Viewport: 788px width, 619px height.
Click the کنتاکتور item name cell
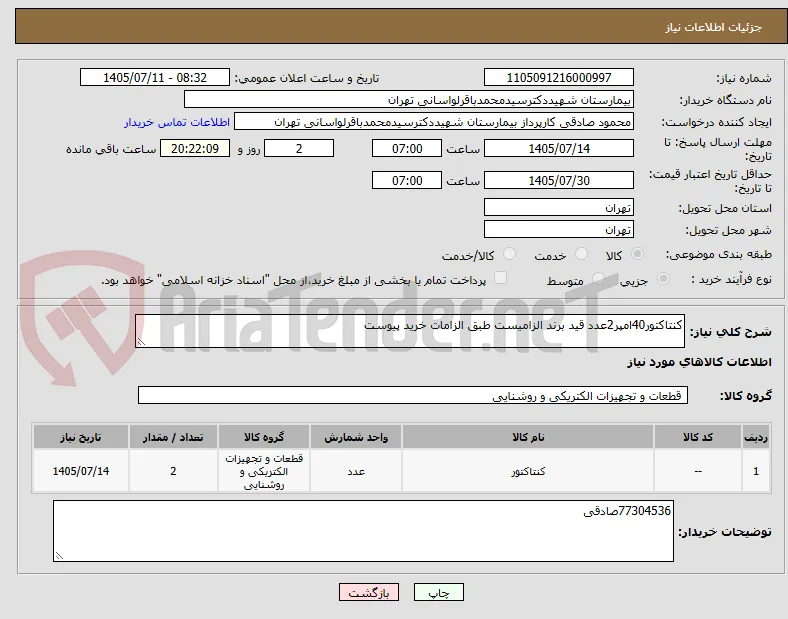click(528, 471)
